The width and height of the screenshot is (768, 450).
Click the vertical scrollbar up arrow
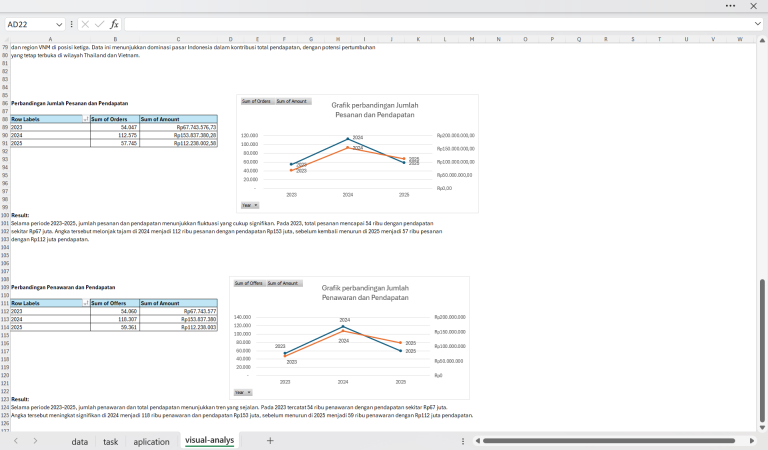[x=763, y=41]
